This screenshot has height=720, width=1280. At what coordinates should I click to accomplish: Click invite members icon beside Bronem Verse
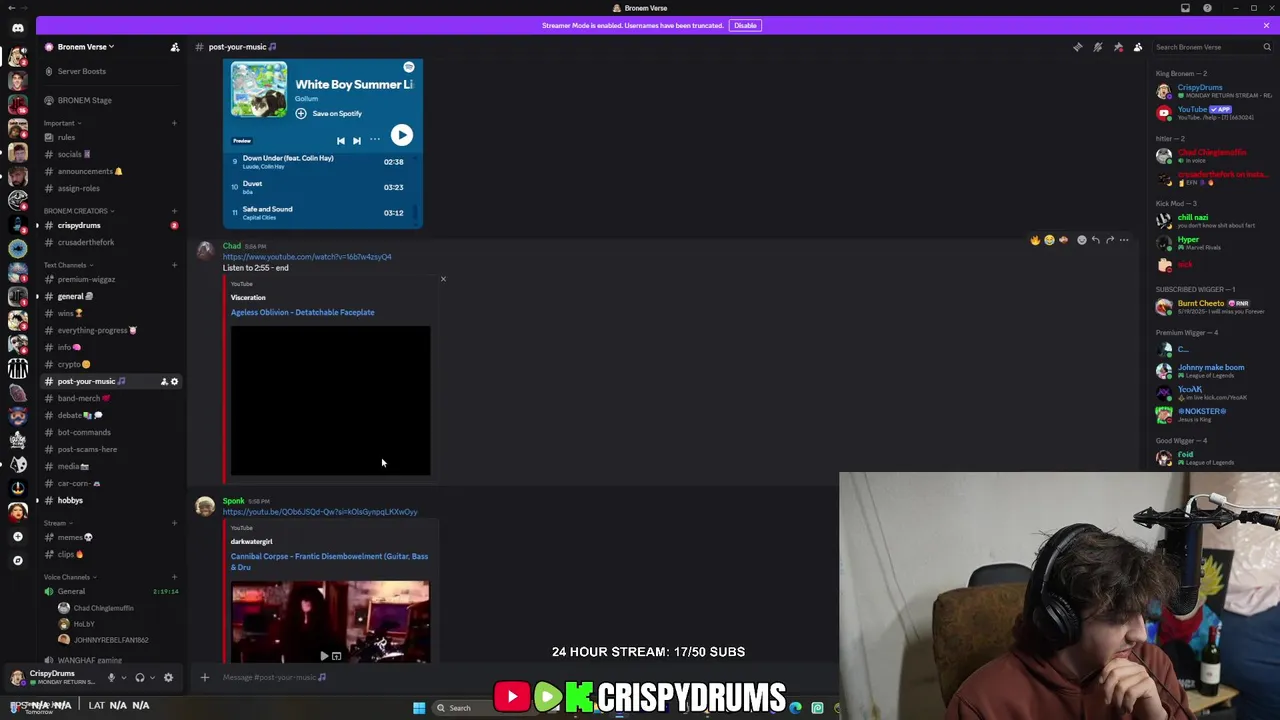click(x=175, y=47)
